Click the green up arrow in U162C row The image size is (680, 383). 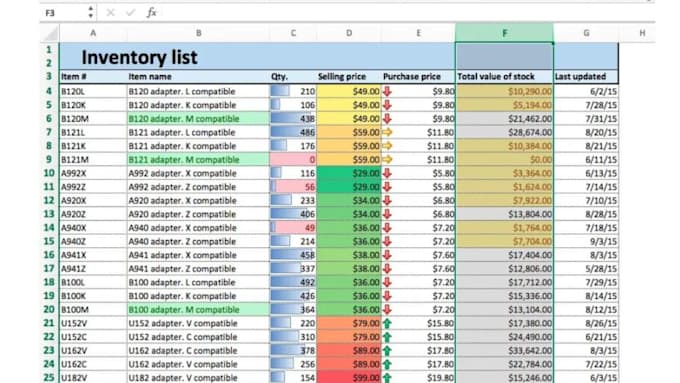[387, 364]
